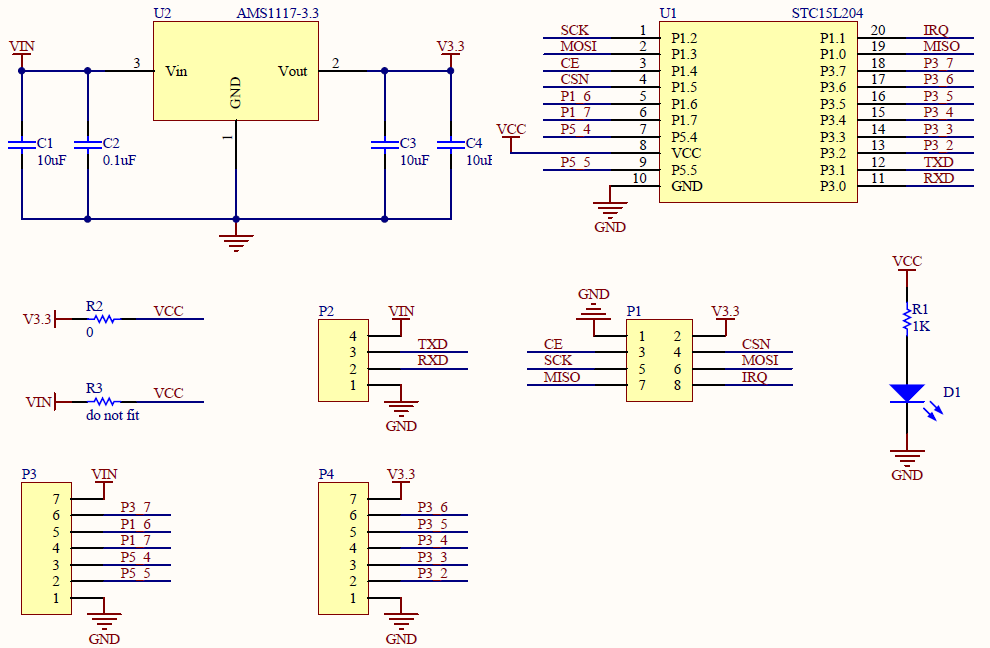Click the 1K value next to R1
The height and width of the screenshot is (648, 990).
(921, 327)
